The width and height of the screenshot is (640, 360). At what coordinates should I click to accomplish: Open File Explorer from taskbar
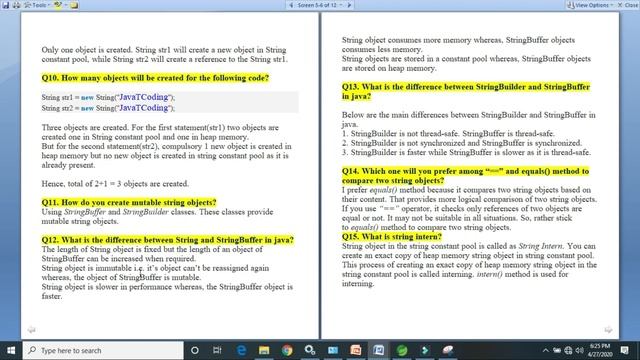pyautogui.click(x=264, y=350)
